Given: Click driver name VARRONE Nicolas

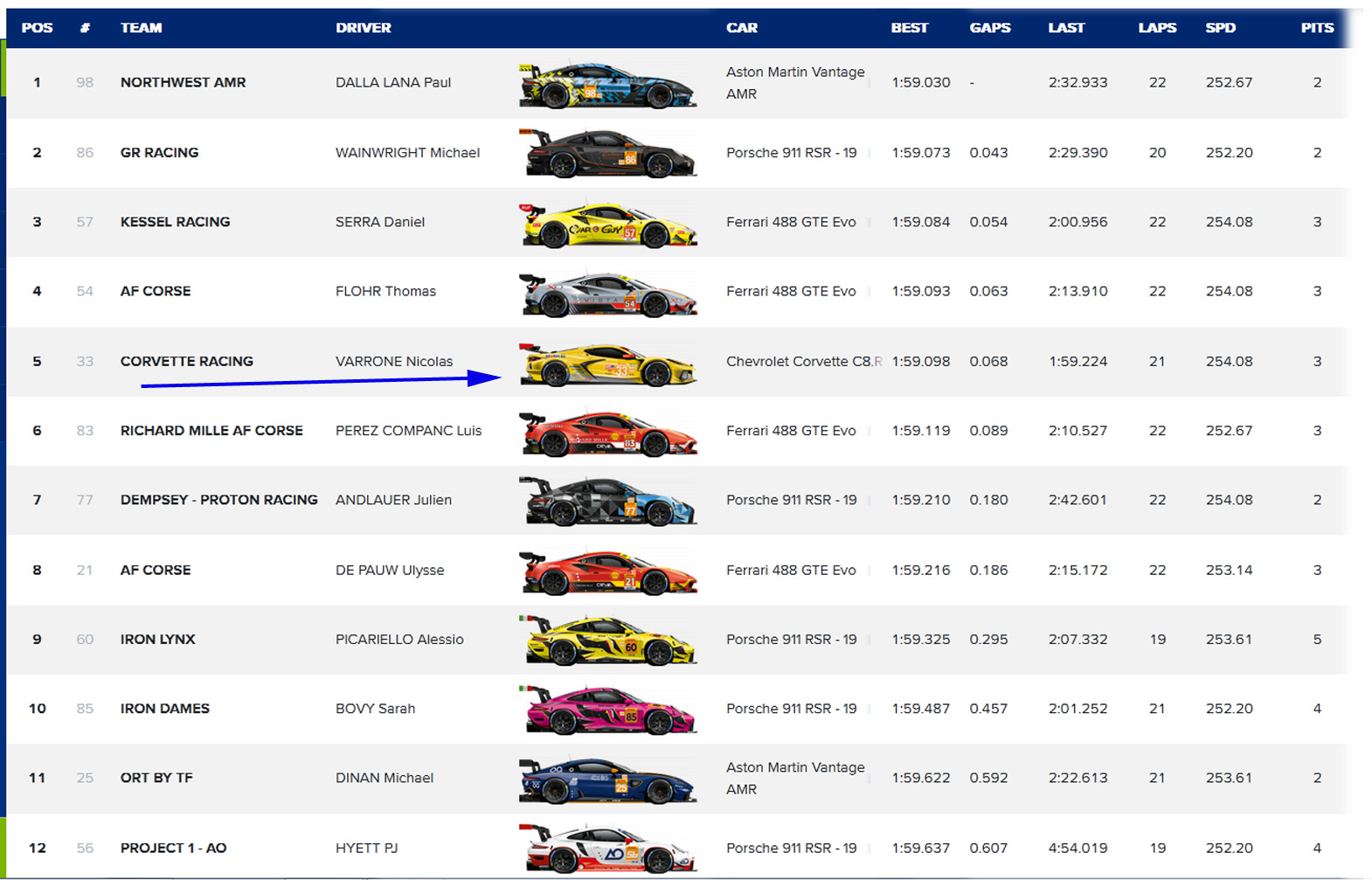Looking at the screenshot, I should point(394,361).
